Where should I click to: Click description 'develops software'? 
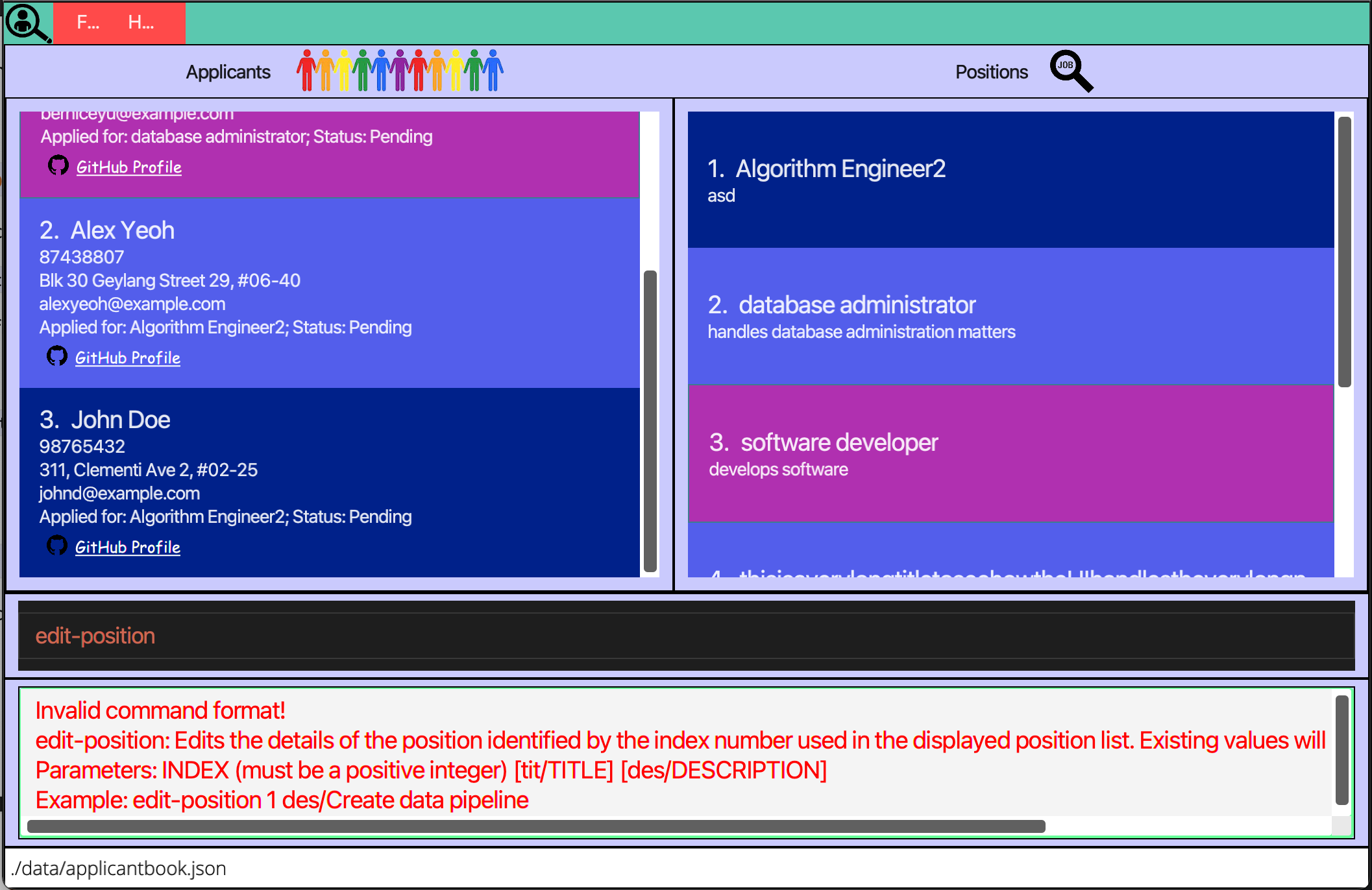coord(778,470)
